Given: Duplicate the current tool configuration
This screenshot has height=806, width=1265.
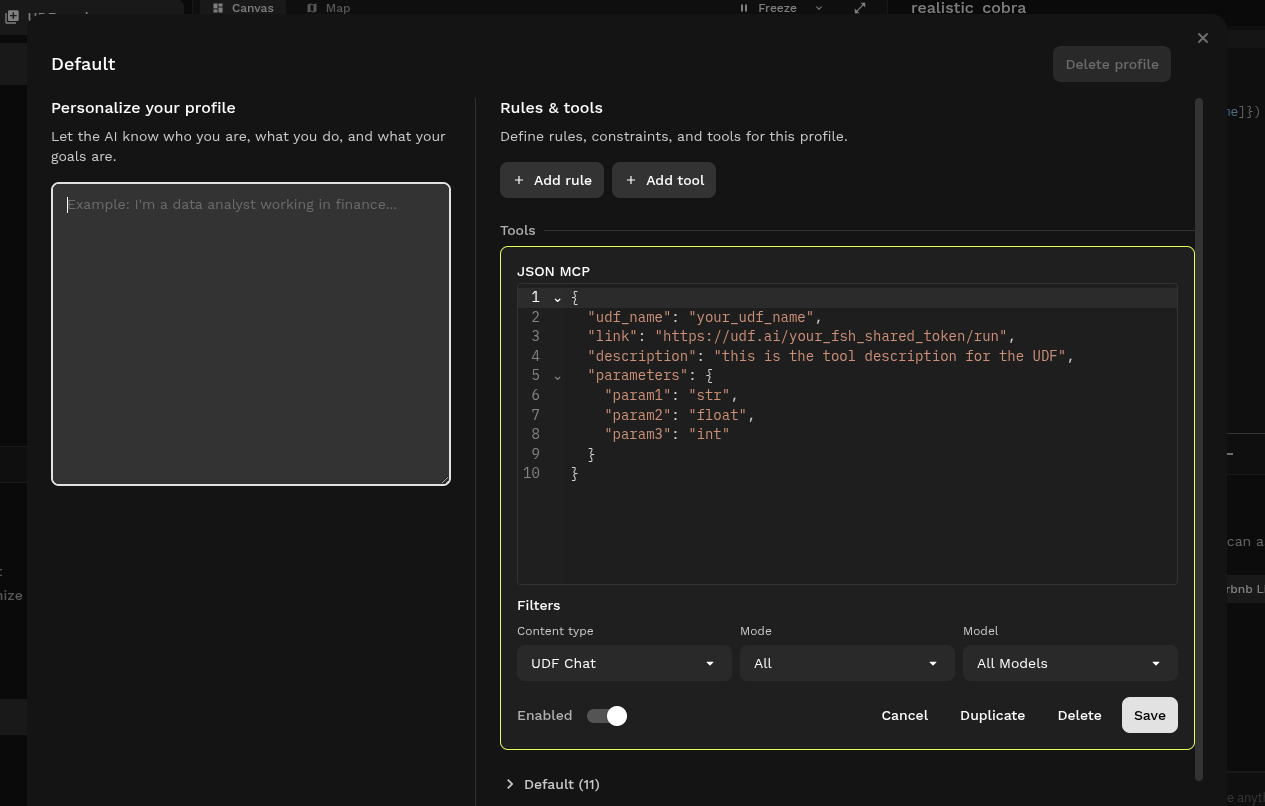Looking at the screenshot, I should (x=992, y=715).
